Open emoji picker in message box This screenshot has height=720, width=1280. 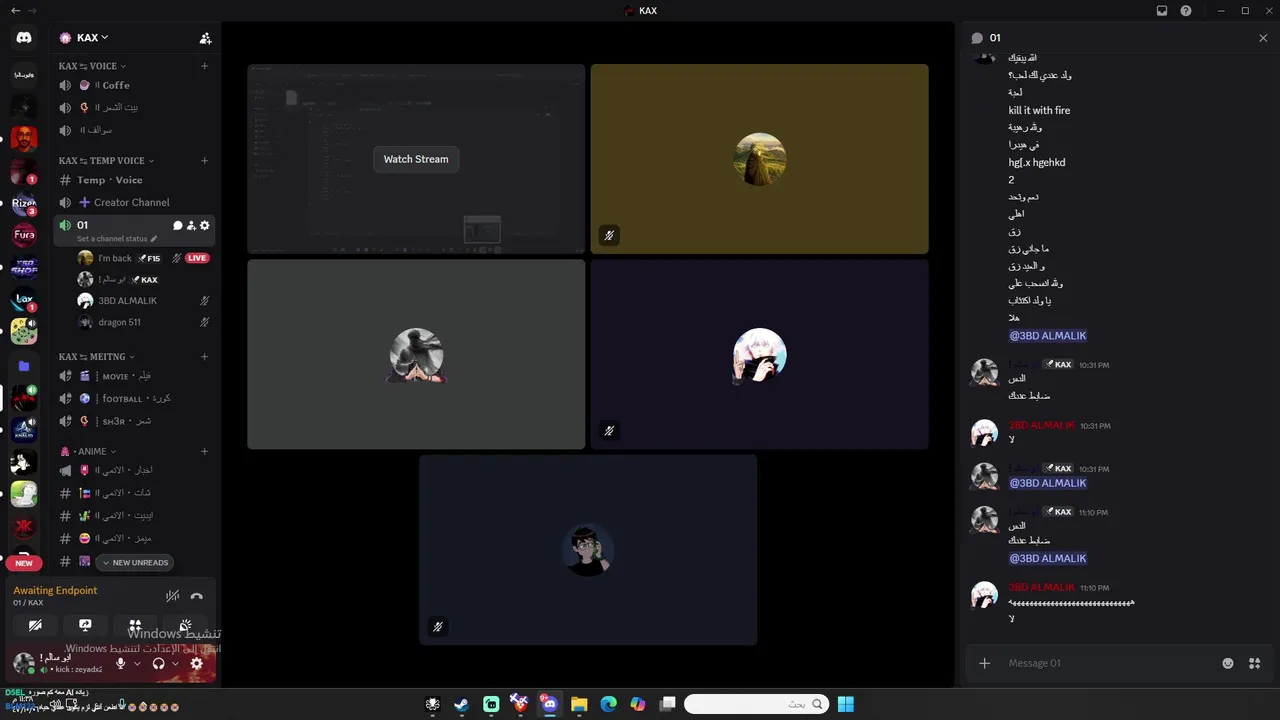pyautogui.click(x=1228, y=663)
